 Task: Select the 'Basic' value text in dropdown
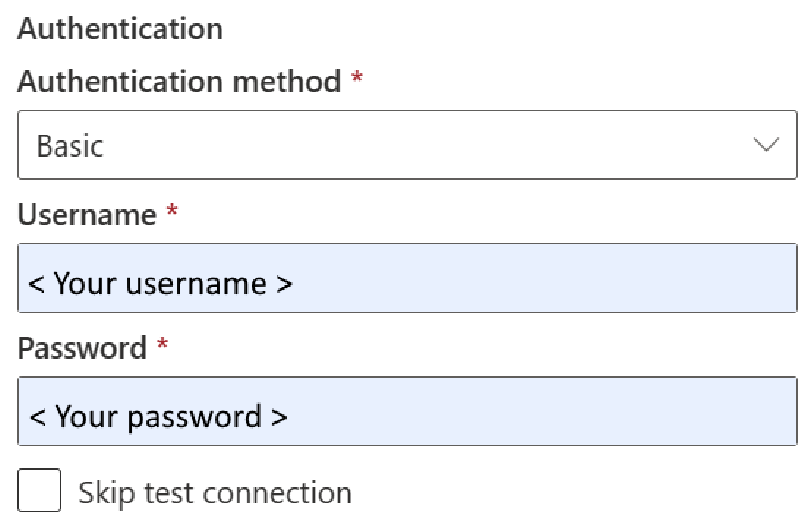[x=69, y=146]
